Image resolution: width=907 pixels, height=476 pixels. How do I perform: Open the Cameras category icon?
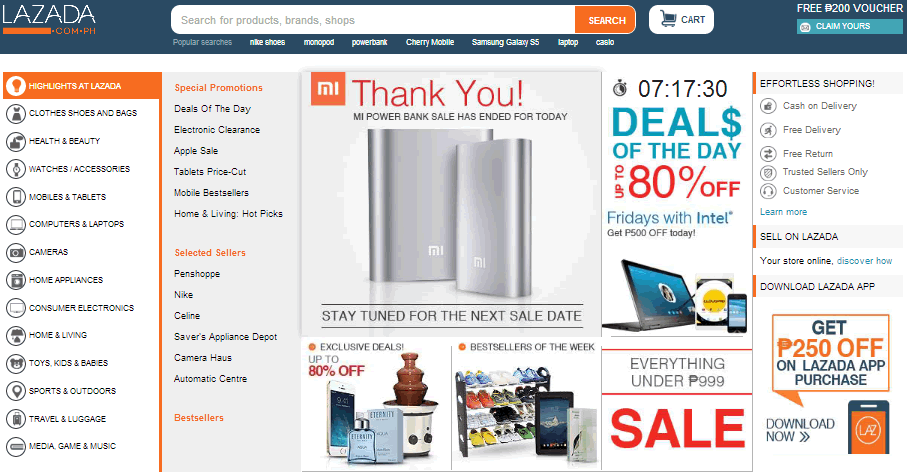pos(16,252)
